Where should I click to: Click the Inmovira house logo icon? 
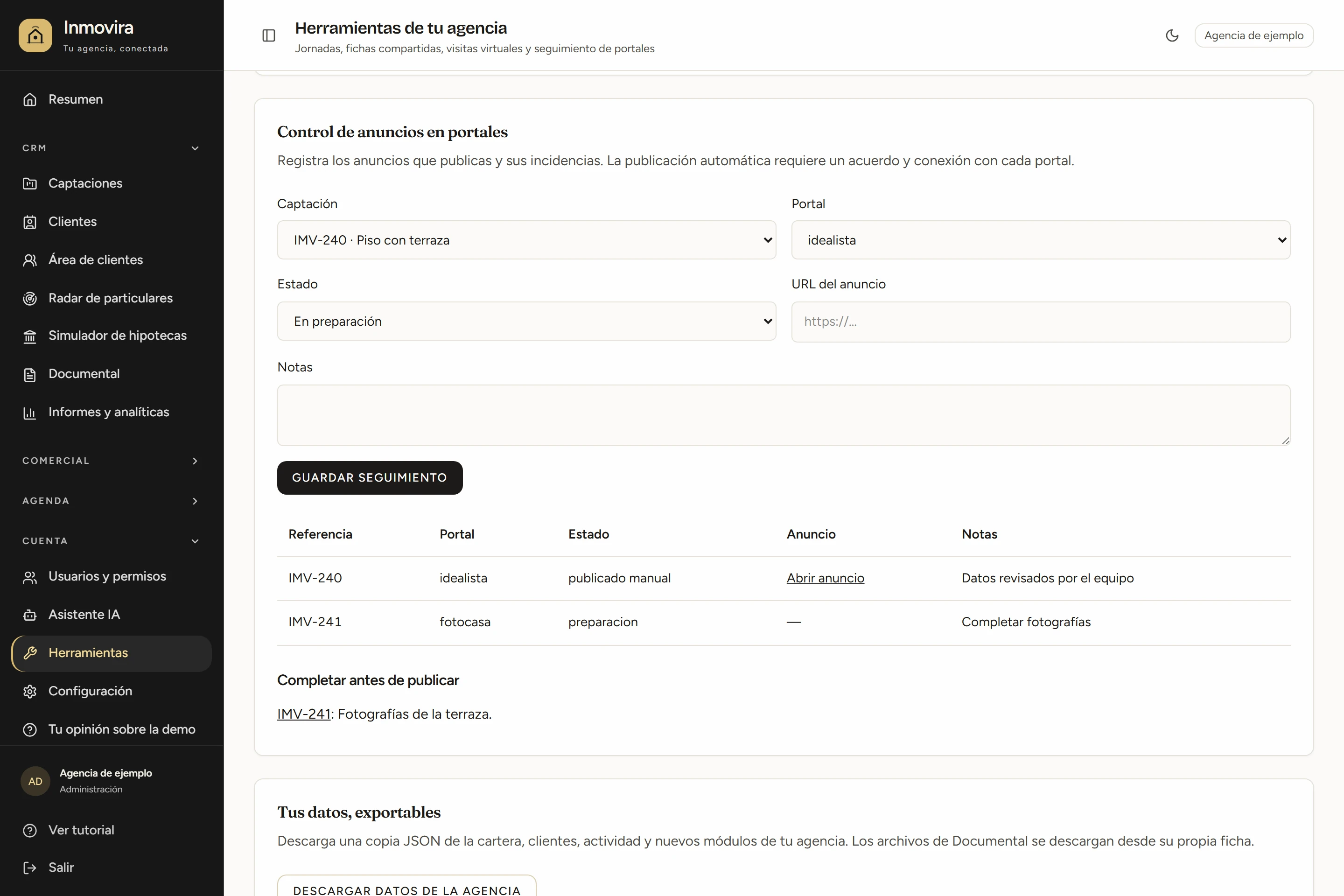35,35
